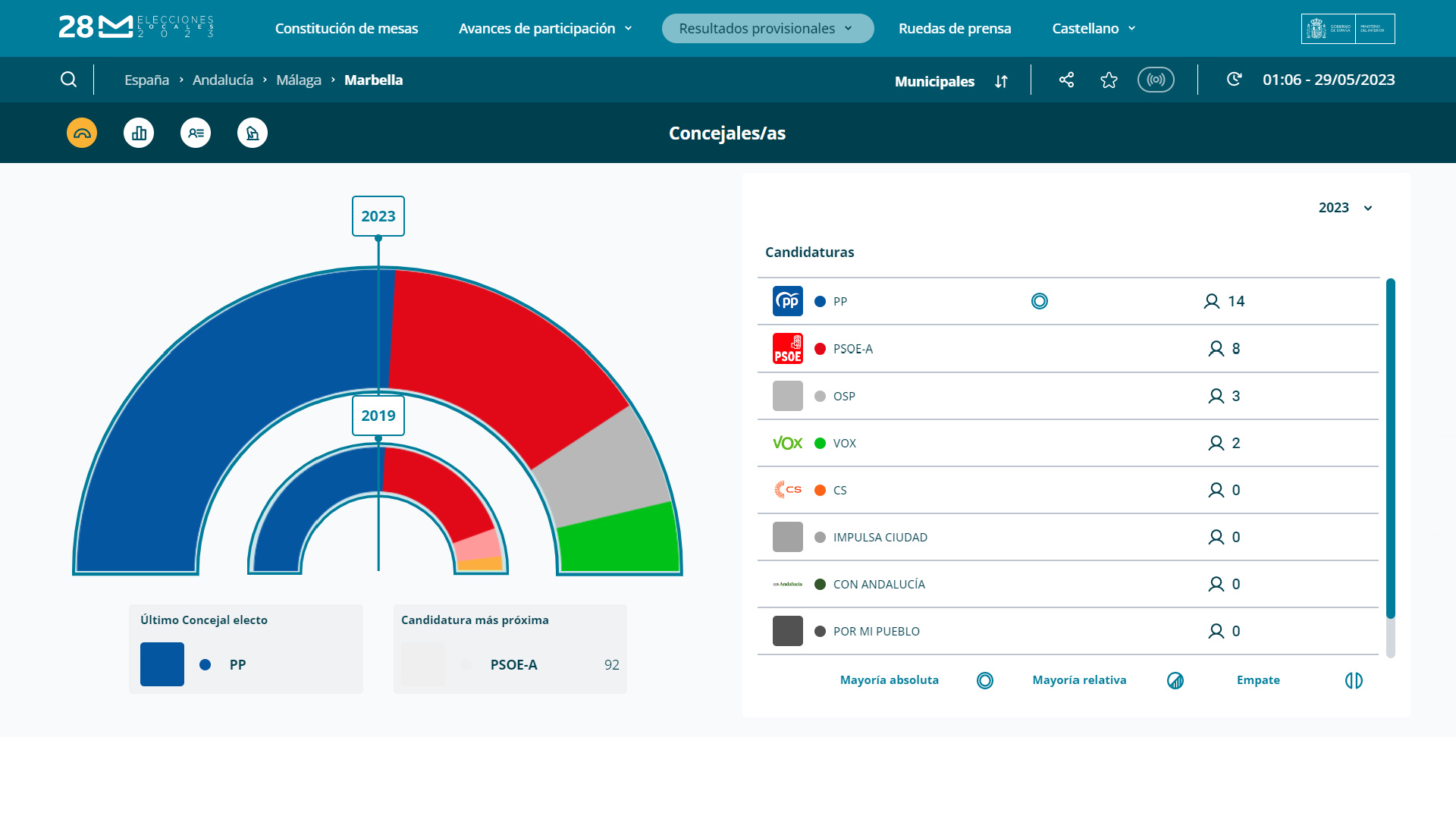1456x819 pixels.
Task: Open the Castellano language dropdown
Action: coord(1093,28)
